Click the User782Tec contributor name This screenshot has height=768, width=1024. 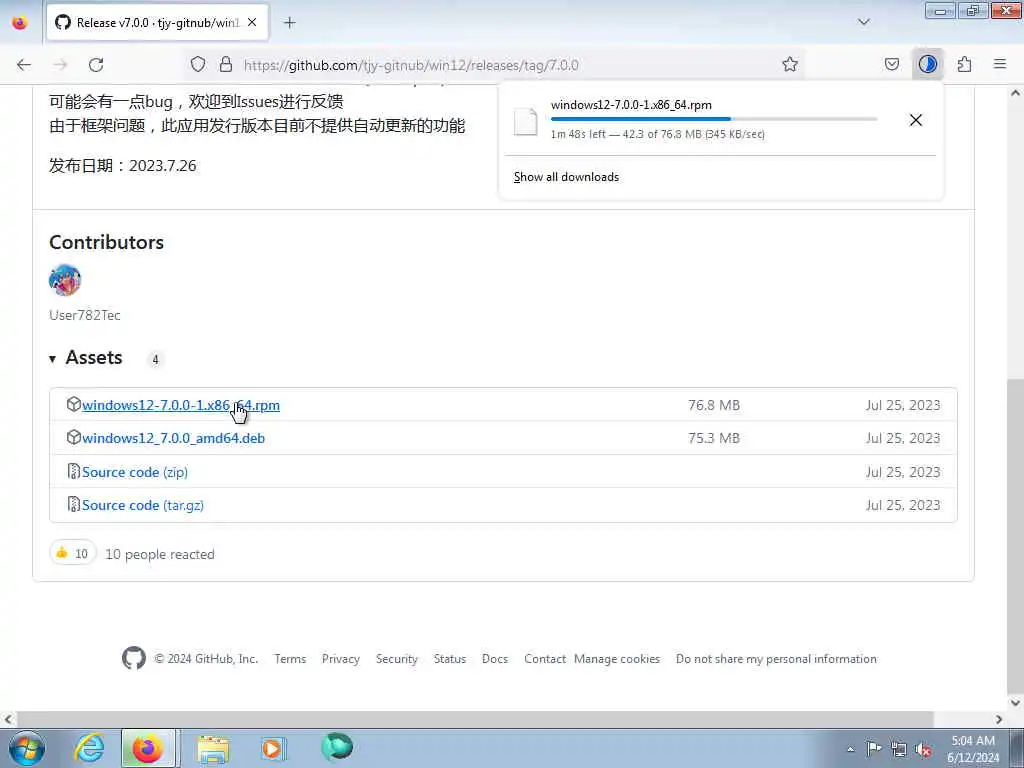[x=85, y=315]
